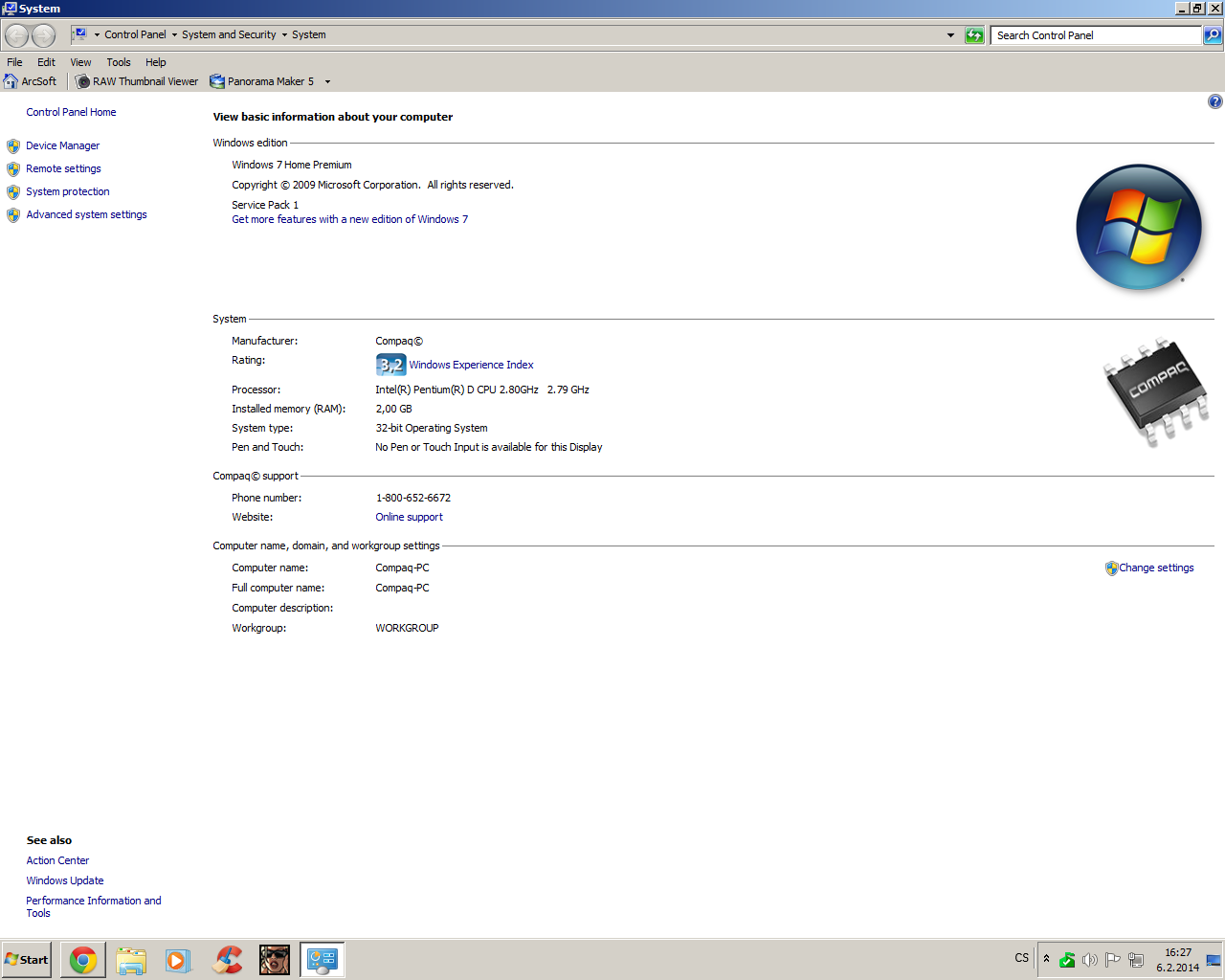Click the sunglasses face taskbar icon
Image resolution: width=1225 pixels, height=980 pixels.
point(275,960)
